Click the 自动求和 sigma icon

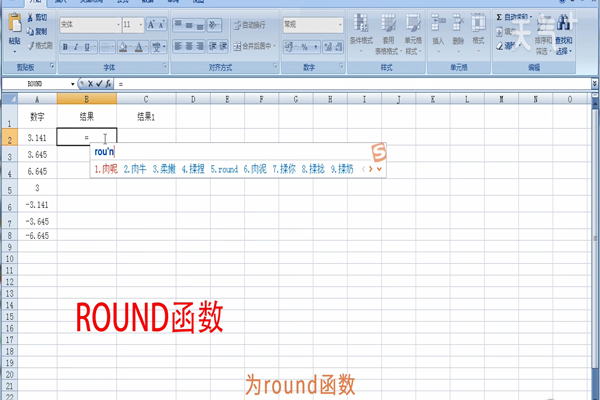499,17
